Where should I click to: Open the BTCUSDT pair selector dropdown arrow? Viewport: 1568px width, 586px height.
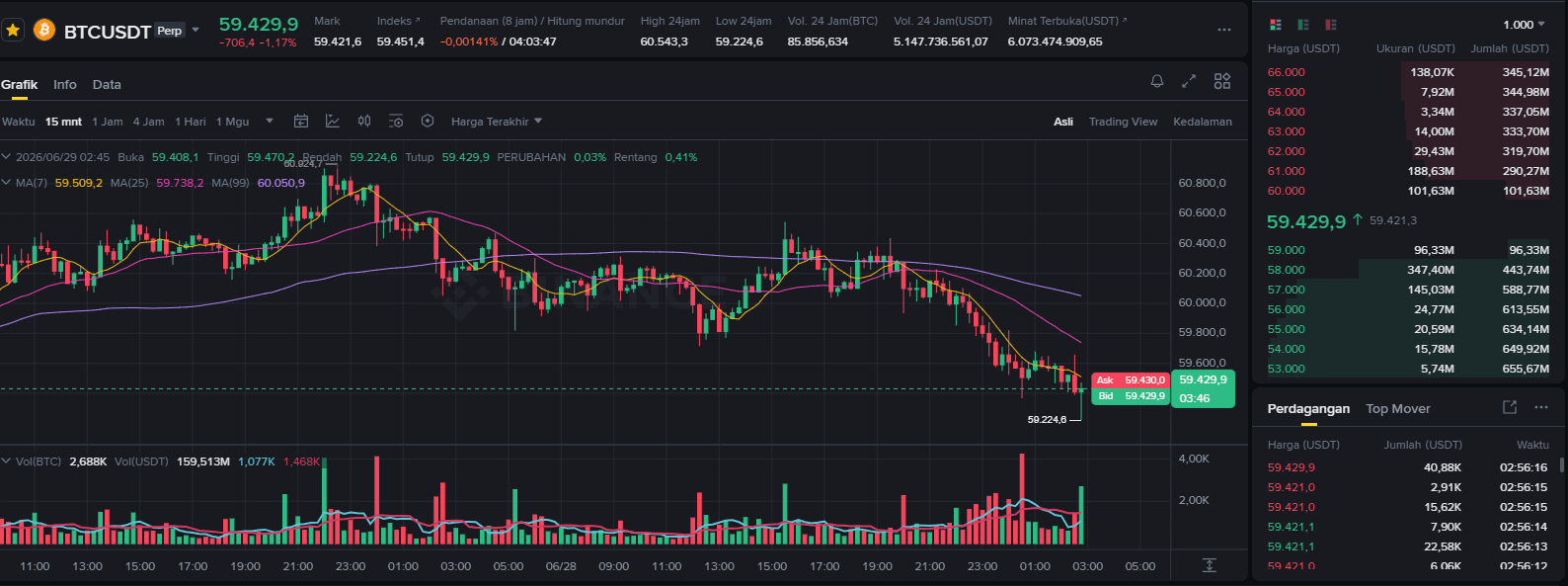(196, 30)
